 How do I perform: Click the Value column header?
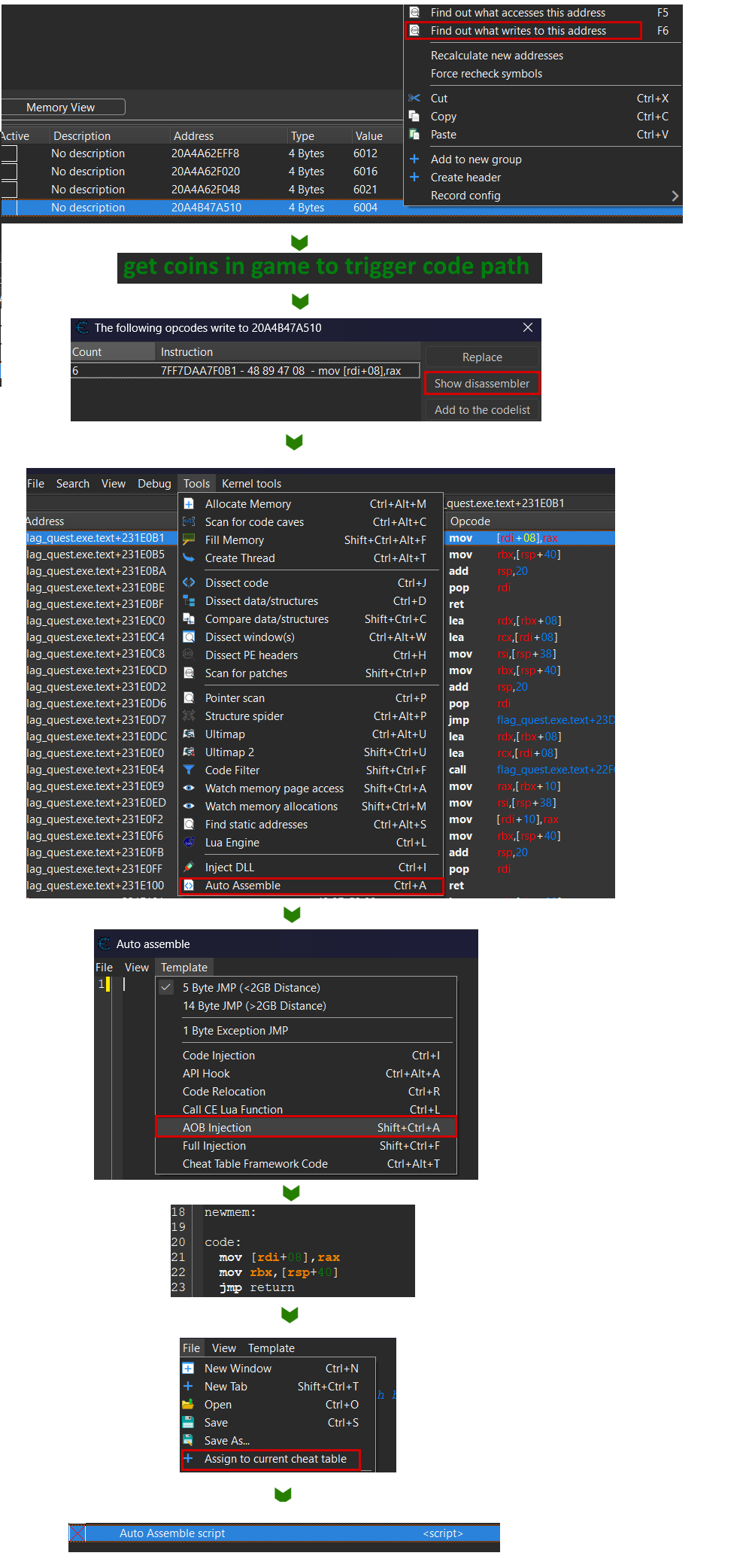[377, 136]
